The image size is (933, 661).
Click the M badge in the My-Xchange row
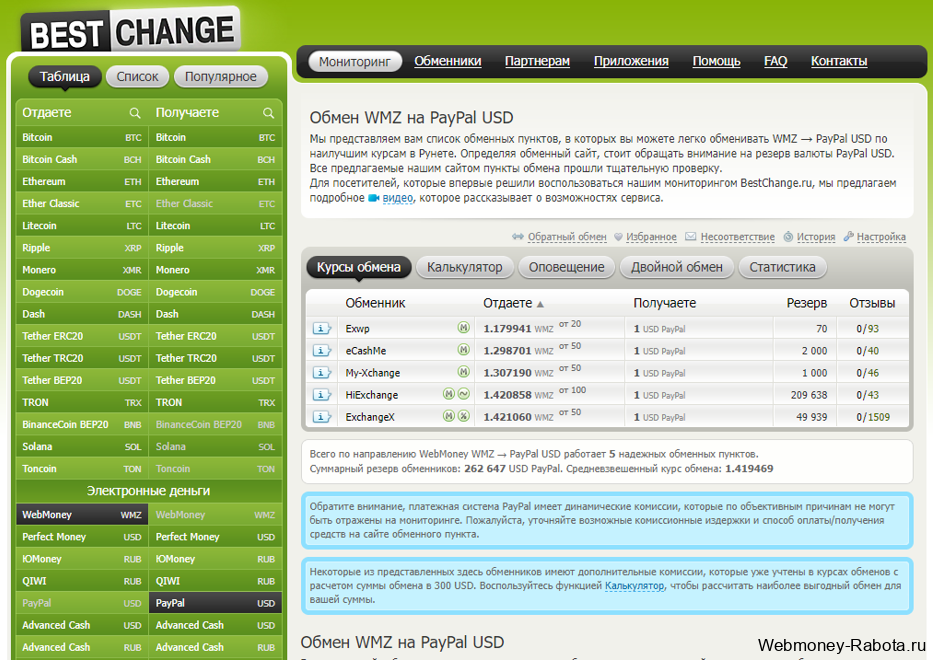(x=463, y=371)
